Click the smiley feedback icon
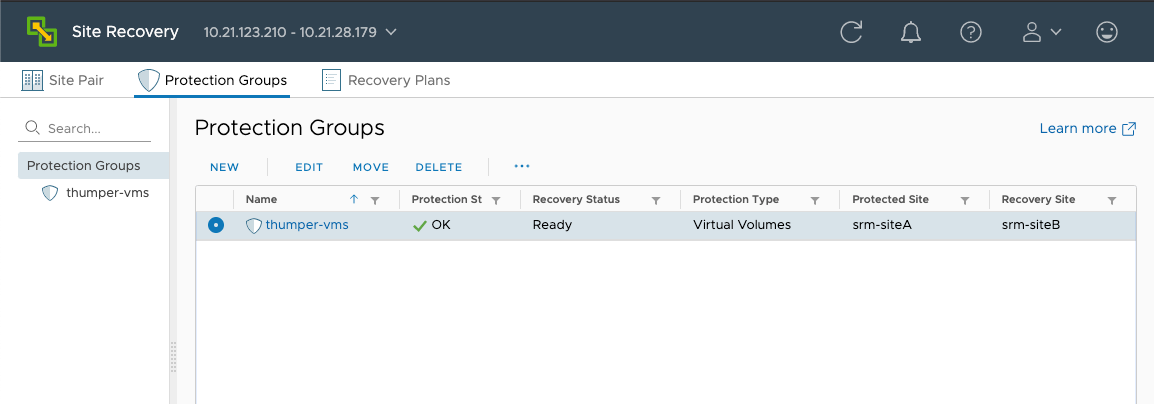The width and height of the screenshot is (1154, 404). click(1107, 32)
